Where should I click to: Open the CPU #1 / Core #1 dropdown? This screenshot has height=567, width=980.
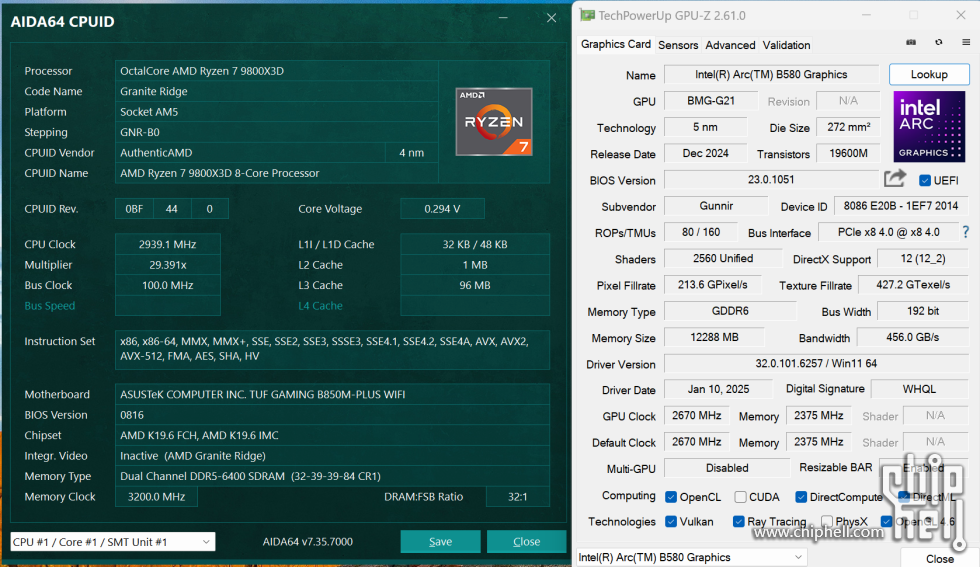pos(113,541)
